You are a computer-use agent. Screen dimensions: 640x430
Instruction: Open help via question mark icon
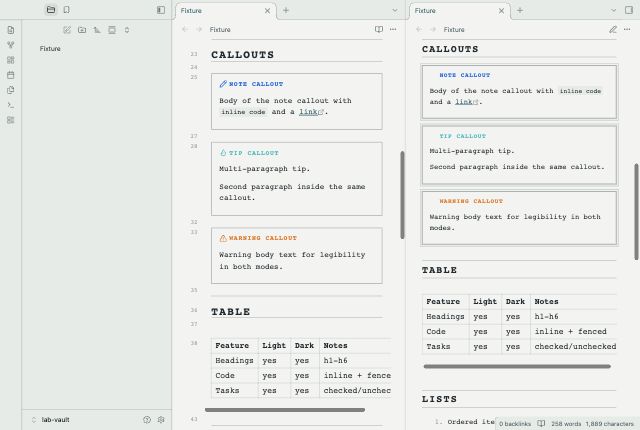(x=147, y=420)
